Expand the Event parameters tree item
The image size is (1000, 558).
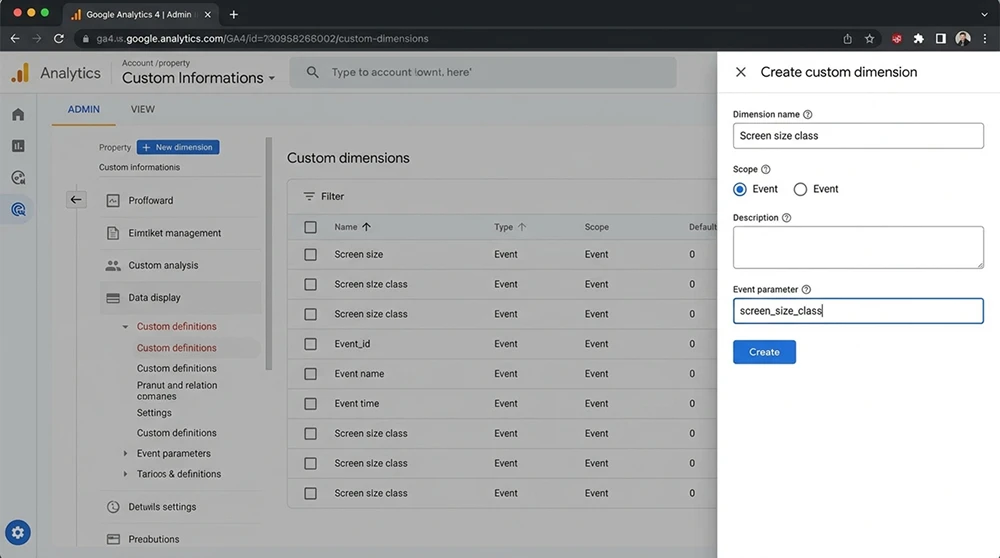126,454
